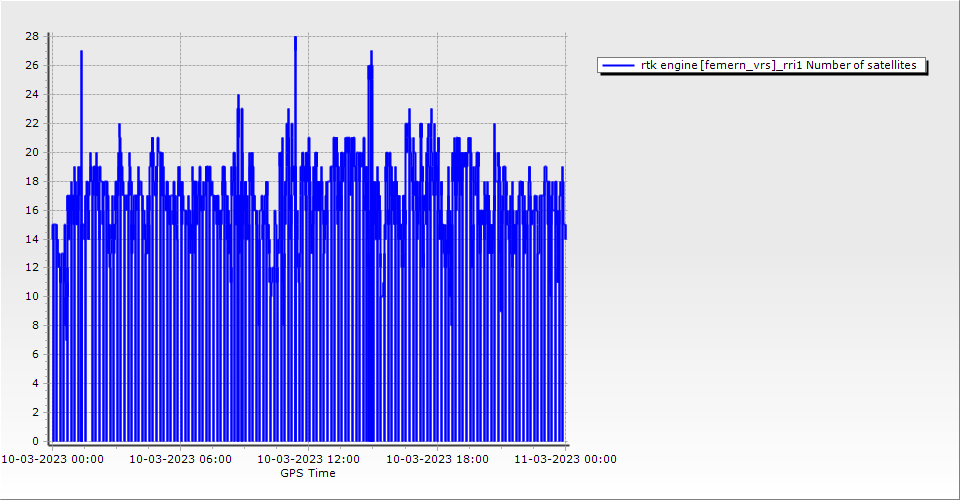Click the y-axis tick label 4
The image size is (960, 500).
coord(35,383)
